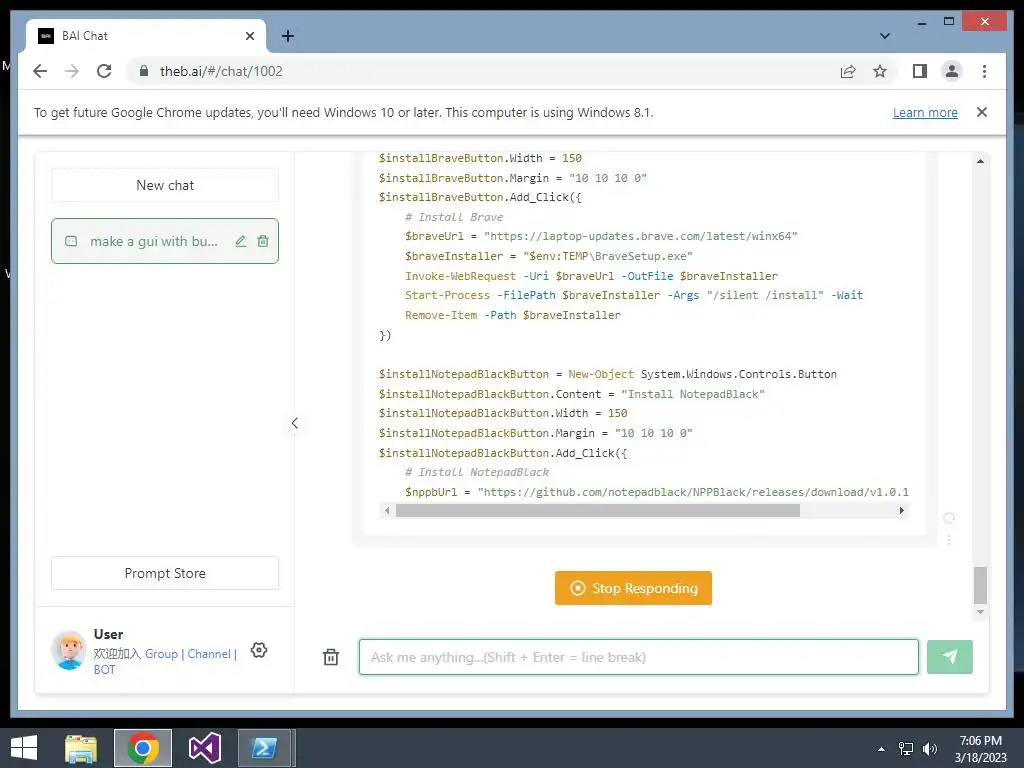
Task: Open message options three-dot icon
Action: (949, 540)
